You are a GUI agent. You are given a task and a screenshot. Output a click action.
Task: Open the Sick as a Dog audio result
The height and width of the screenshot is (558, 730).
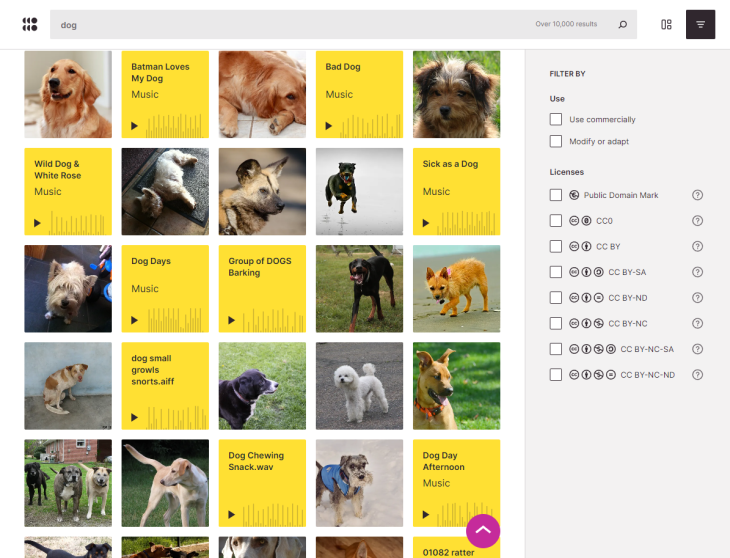point(450,164)
